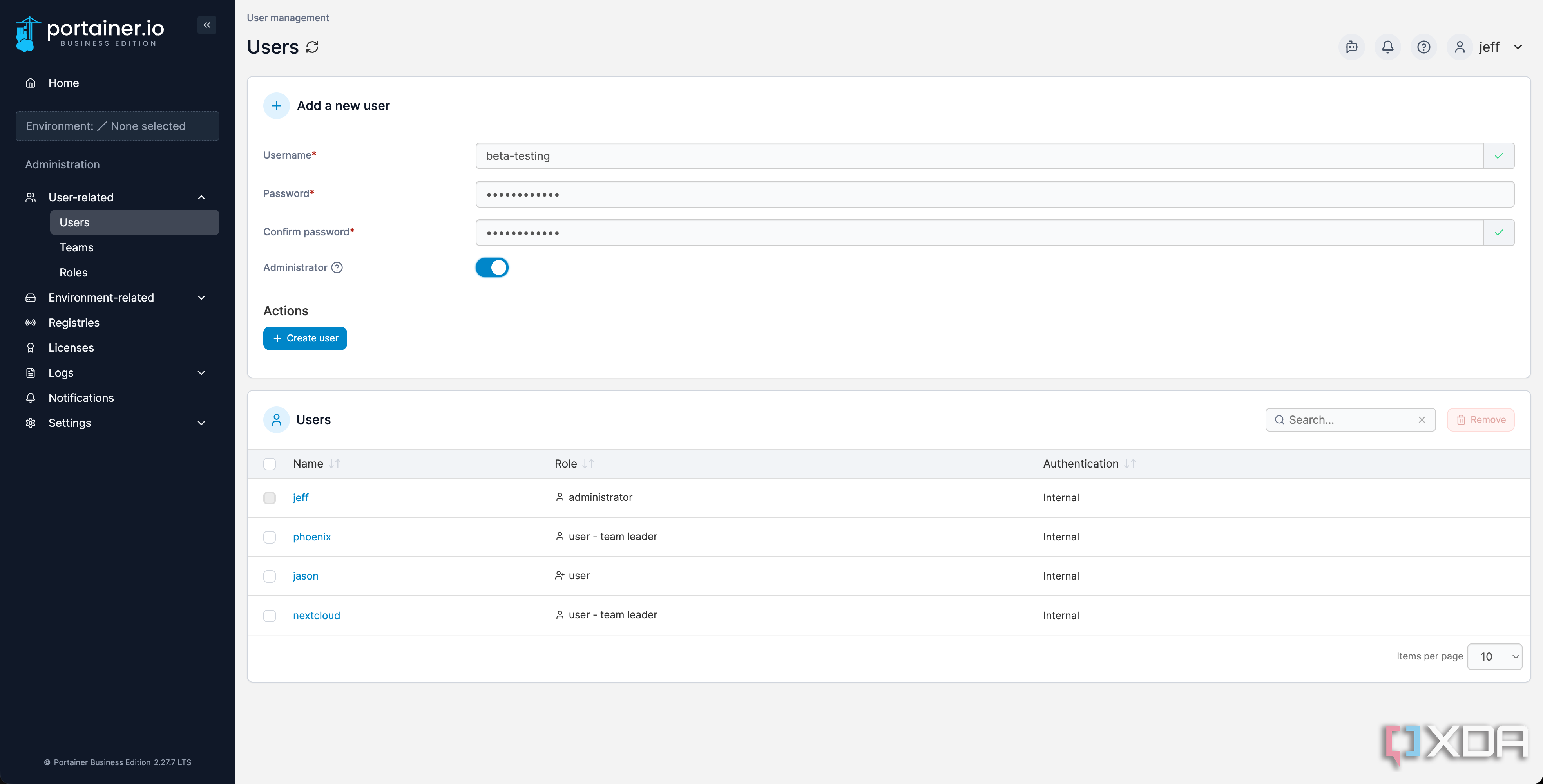Click the green check icon in the Username field
The height and width of the screenshot is (784, 1543).
pyautogui.click(x=1499, y=156)
